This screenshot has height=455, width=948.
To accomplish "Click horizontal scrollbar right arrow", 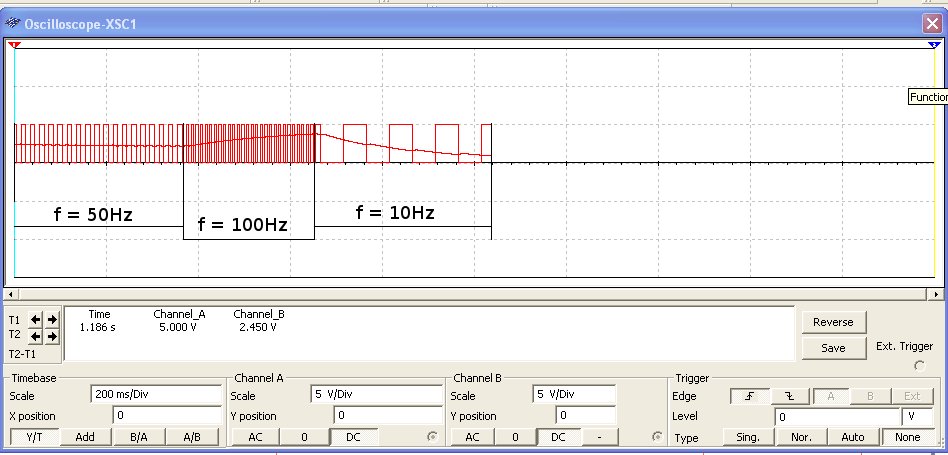I will pos(937,295).
